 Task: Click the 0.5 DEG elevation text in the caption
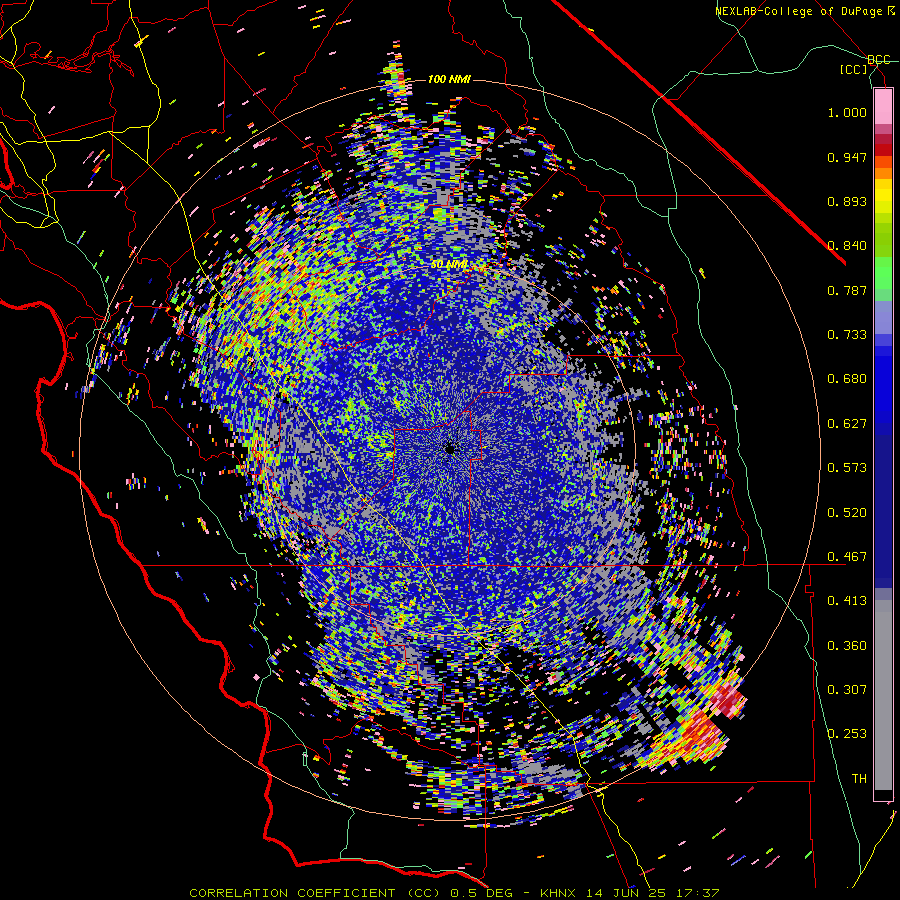[480, 893]
